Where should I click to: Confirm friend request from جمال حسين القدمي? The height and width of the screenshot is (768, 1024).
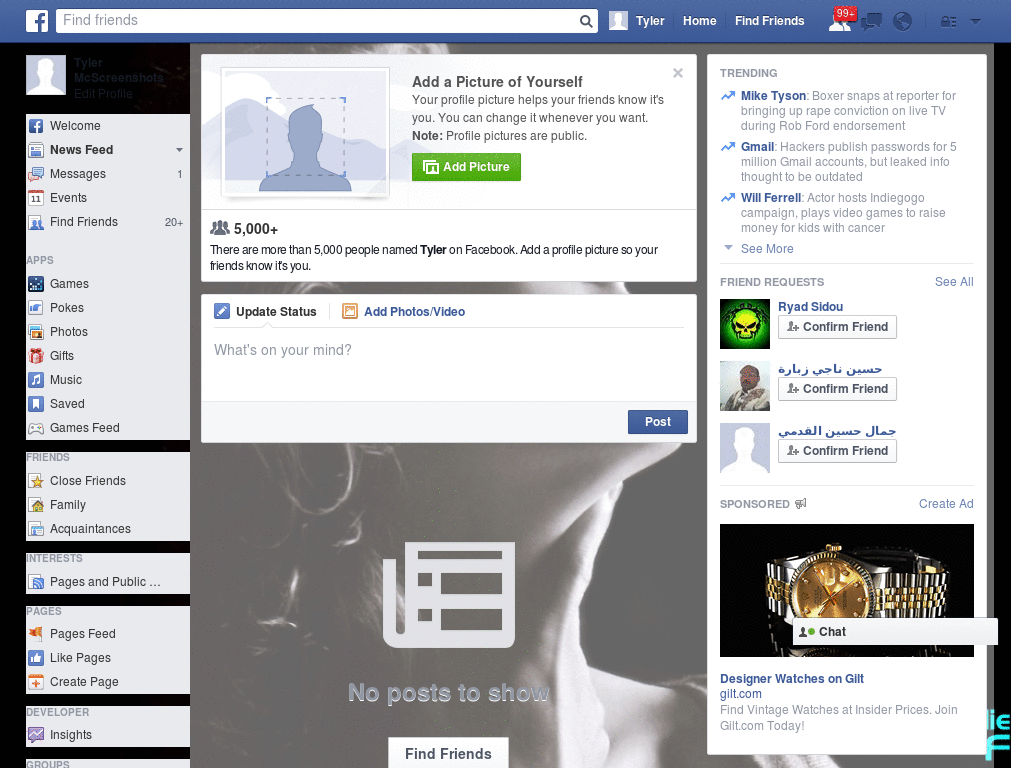837,451
